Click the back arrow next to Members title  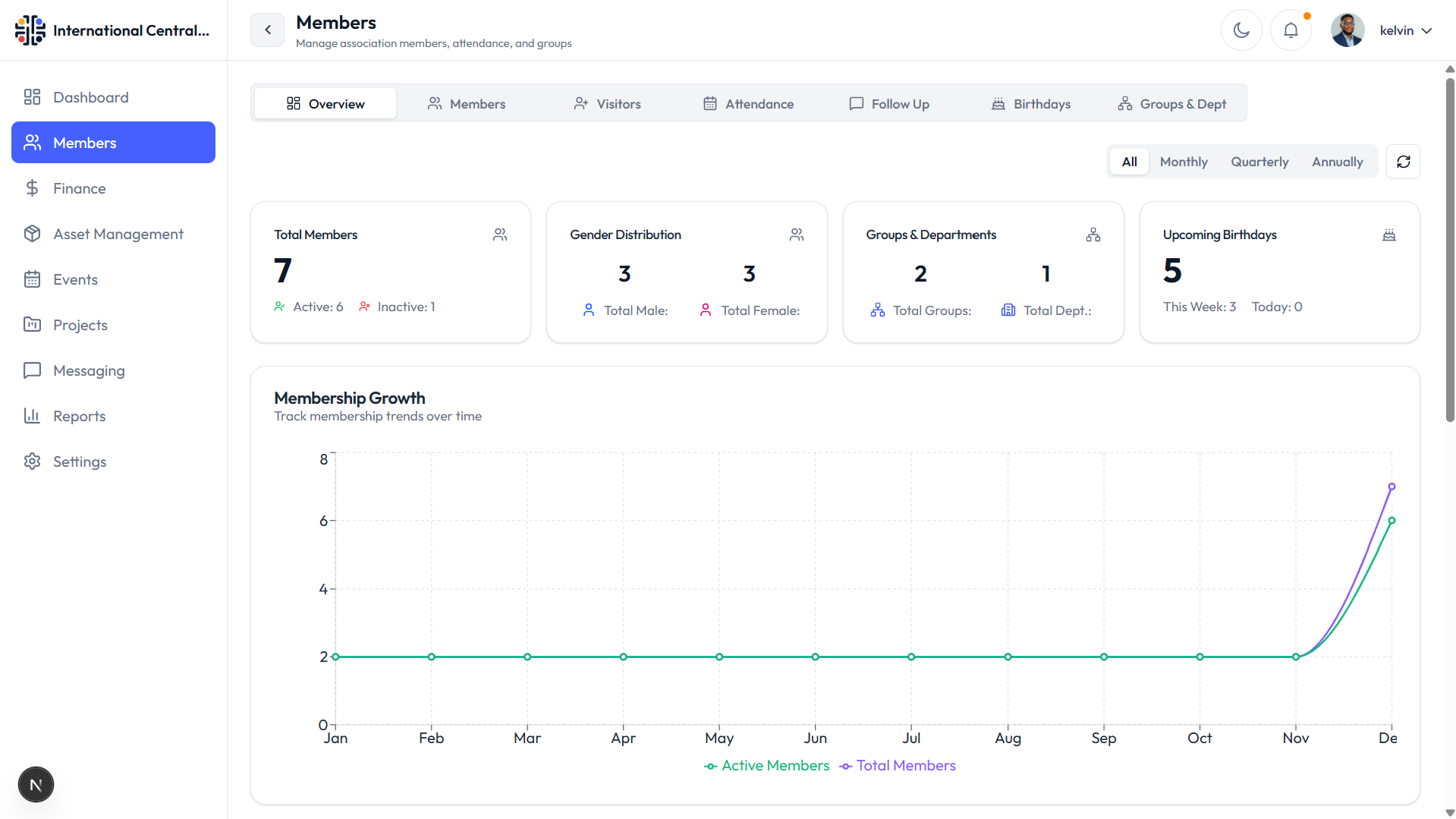coord(267,30)
